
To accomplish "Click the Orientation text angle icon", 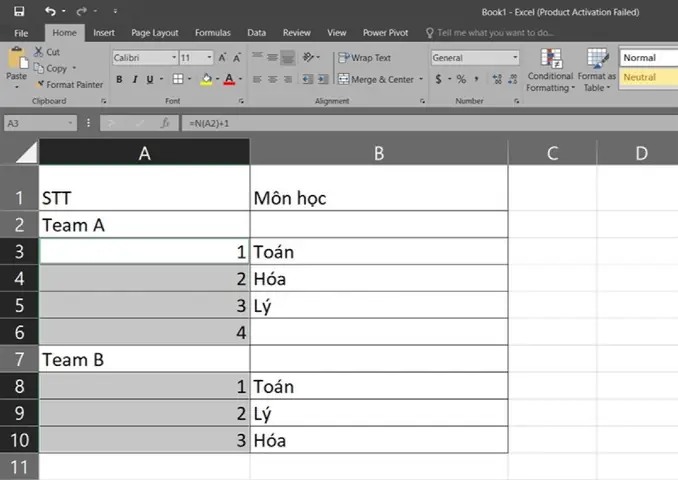I will 309,57.
